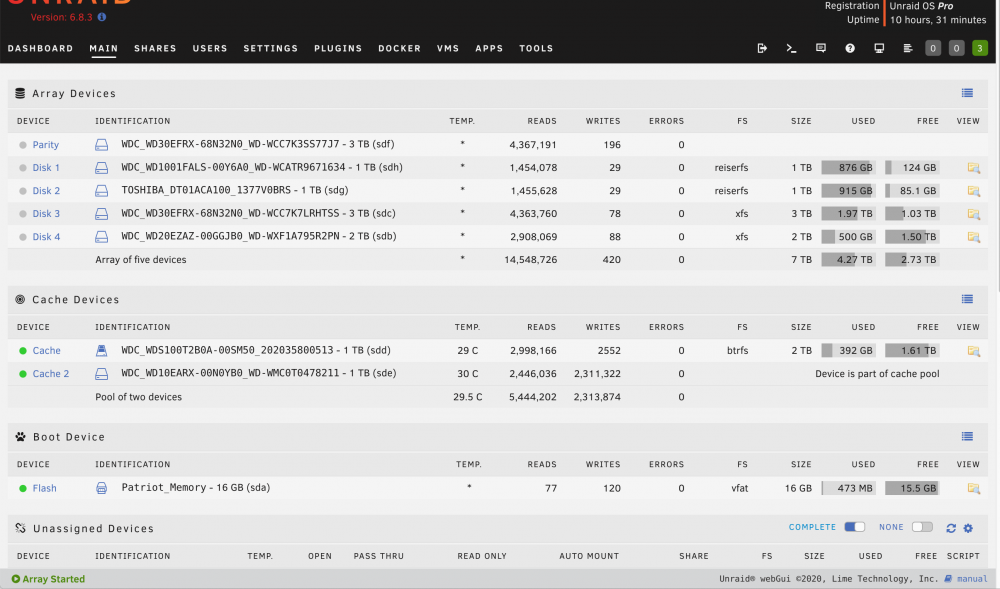Click Cache 2 green status indicator

23,374
